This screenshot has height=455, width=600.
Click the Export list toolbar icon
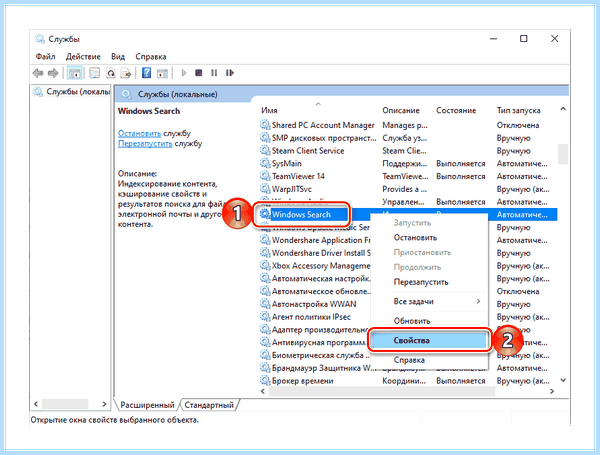(x=126, y=73)
